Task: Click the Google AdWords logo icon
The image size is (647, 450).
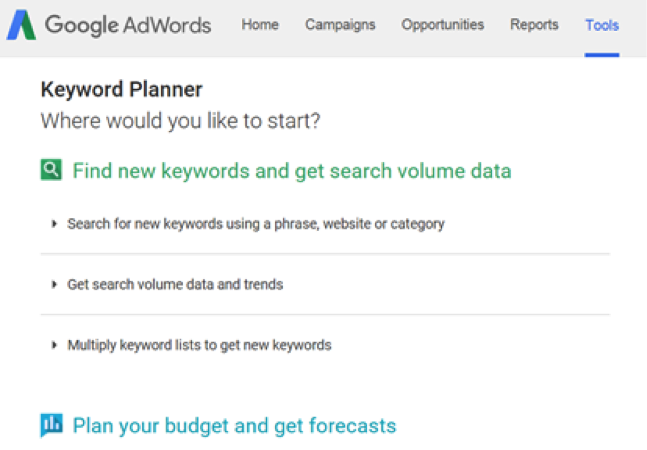Action: [x=21, y=25]
